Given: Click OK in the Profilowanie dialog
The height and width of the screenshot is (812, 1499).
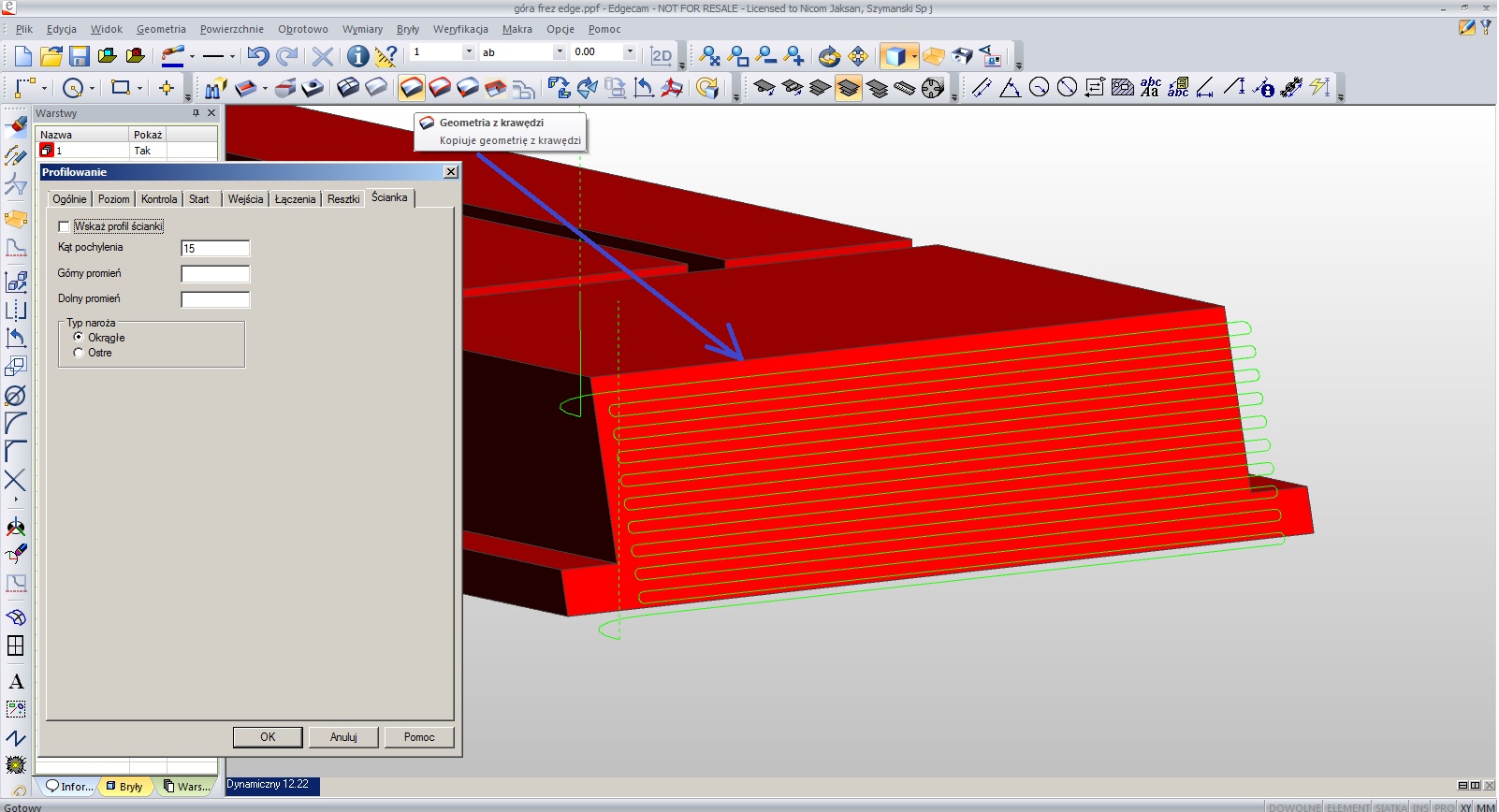Looking at the screenshot, I should (268, 737).
